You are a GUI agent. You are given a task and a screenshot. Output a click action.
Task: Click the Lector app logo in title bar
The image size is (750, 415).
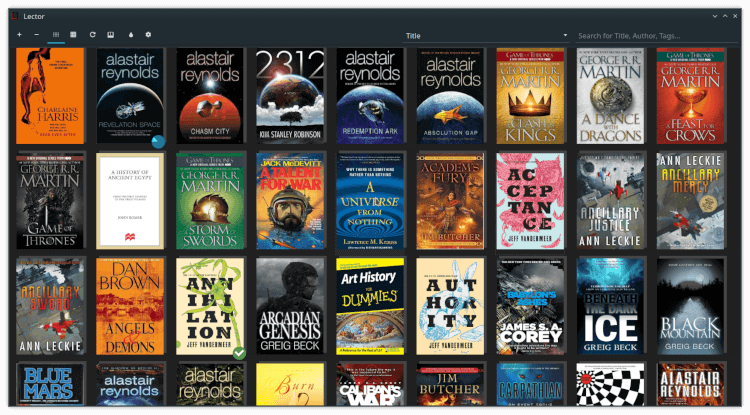tap(15, 16)
